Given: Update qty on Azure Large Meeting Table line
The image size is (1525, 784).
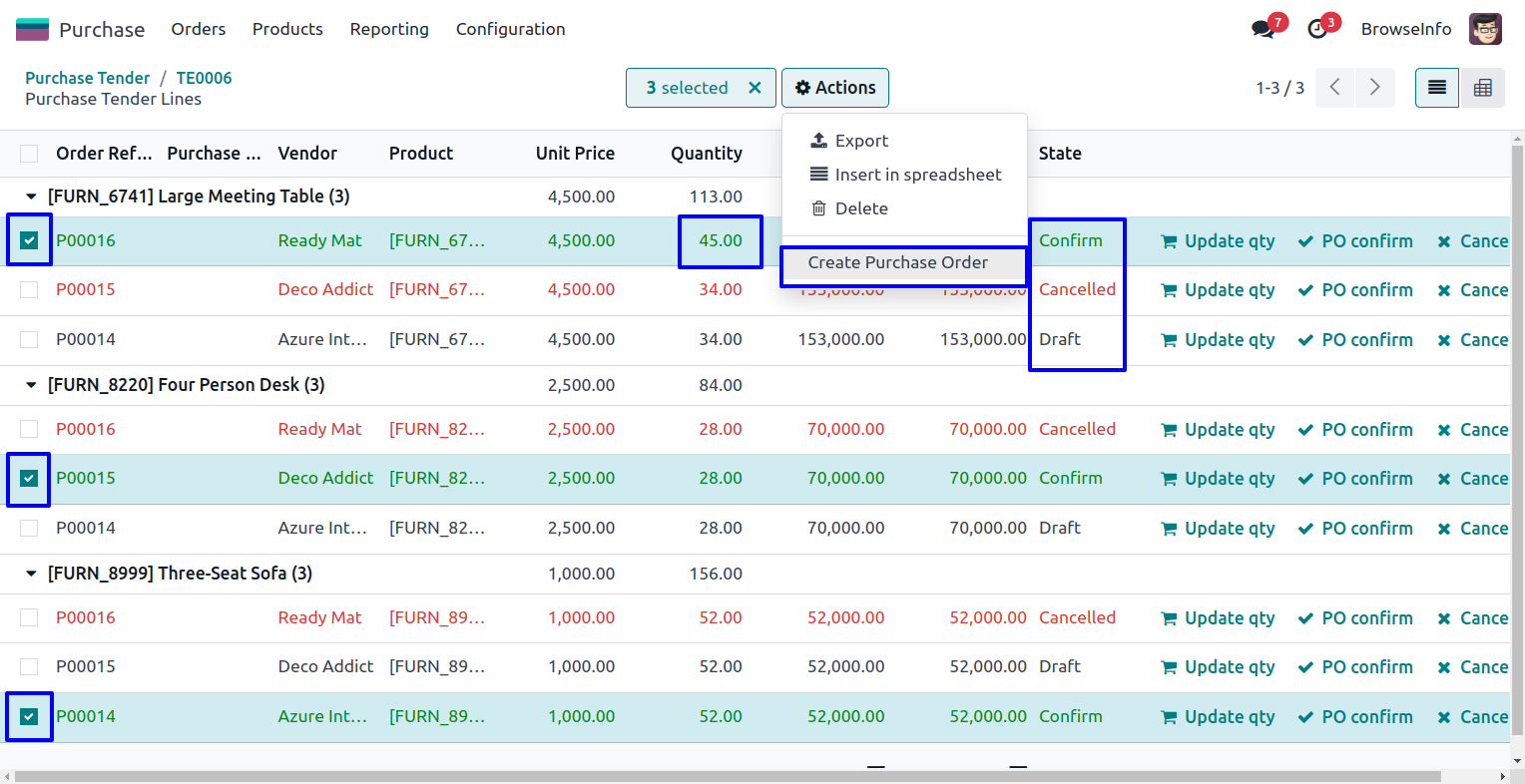Looking at the screenshot, I should pyautogui.click(x=1218, y=340).
